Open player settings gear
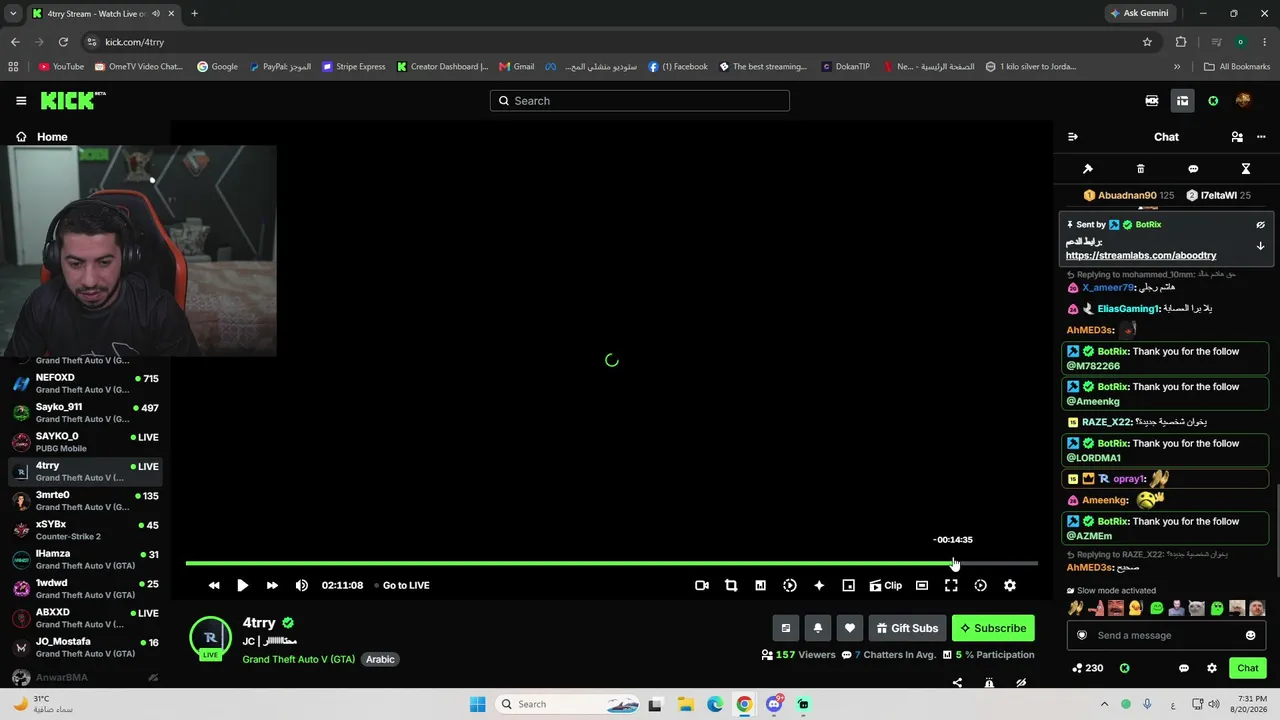The image size is (1280, 720). point(1010,585)
